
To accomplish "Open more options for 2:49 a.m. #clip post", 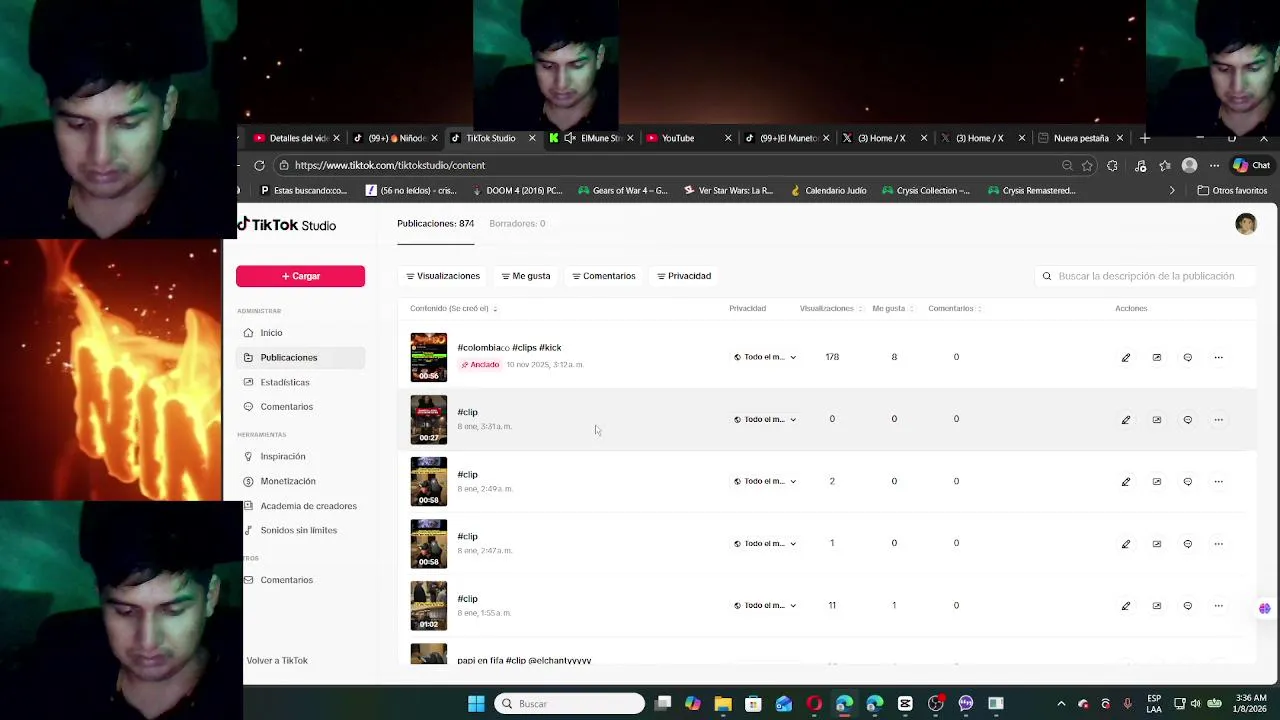I will click(x=1218, y=482).
